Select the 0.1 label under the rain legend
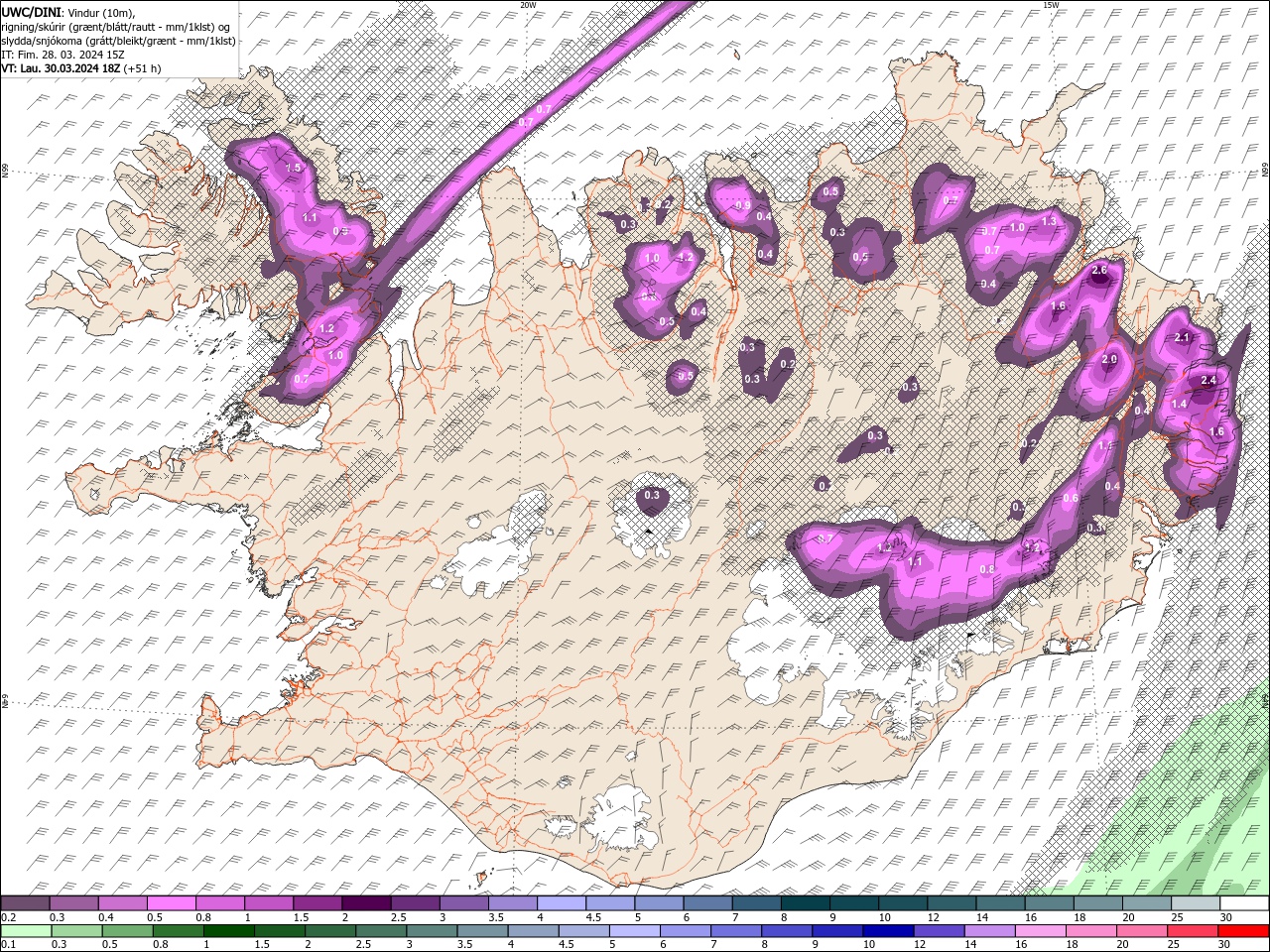1270x952 pixels. 8,945
